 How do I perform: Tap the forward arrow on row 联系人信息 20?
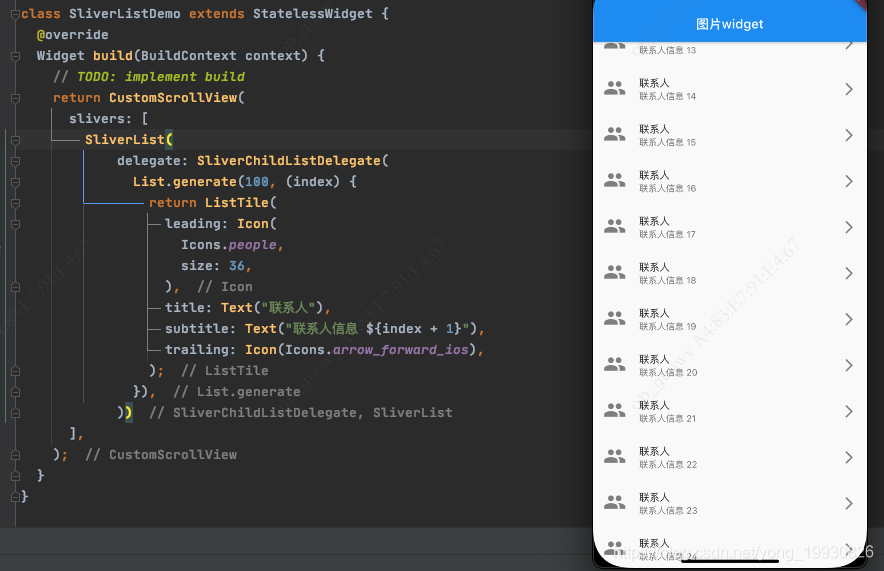(849, 366)
